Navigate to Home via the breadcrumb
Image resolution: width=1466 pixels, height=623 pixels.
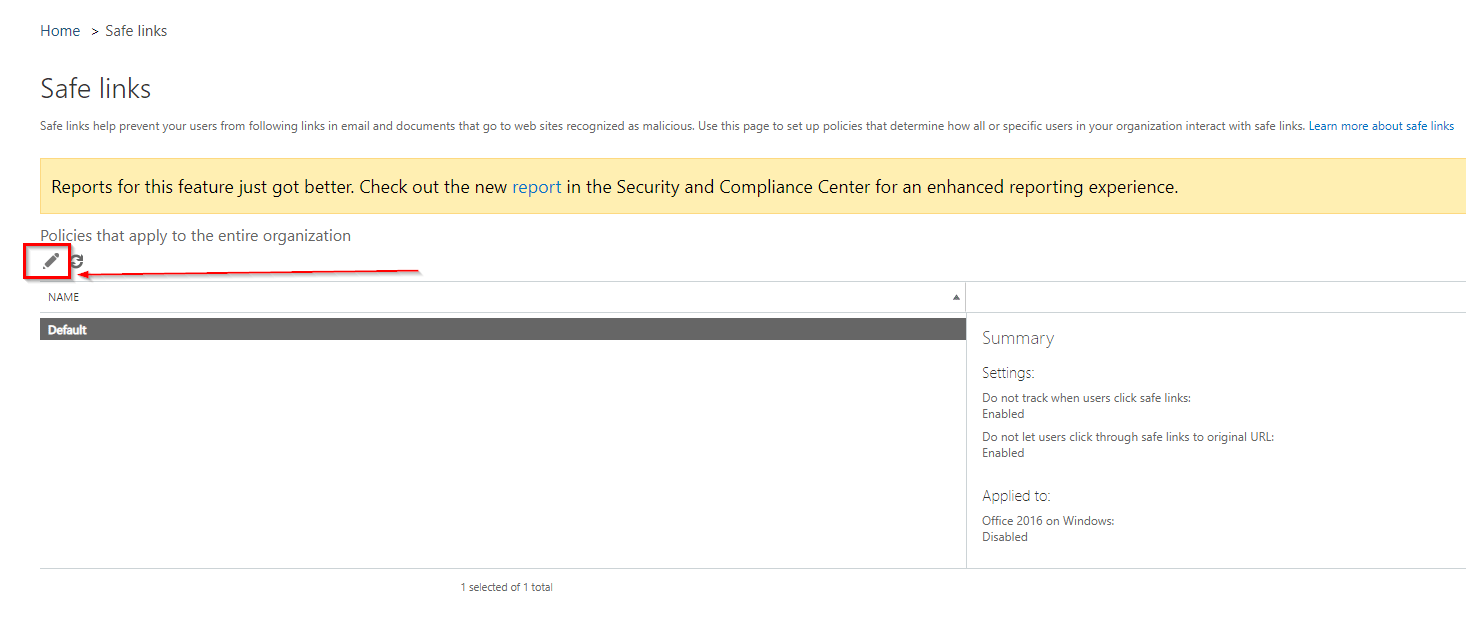[59, 30]
